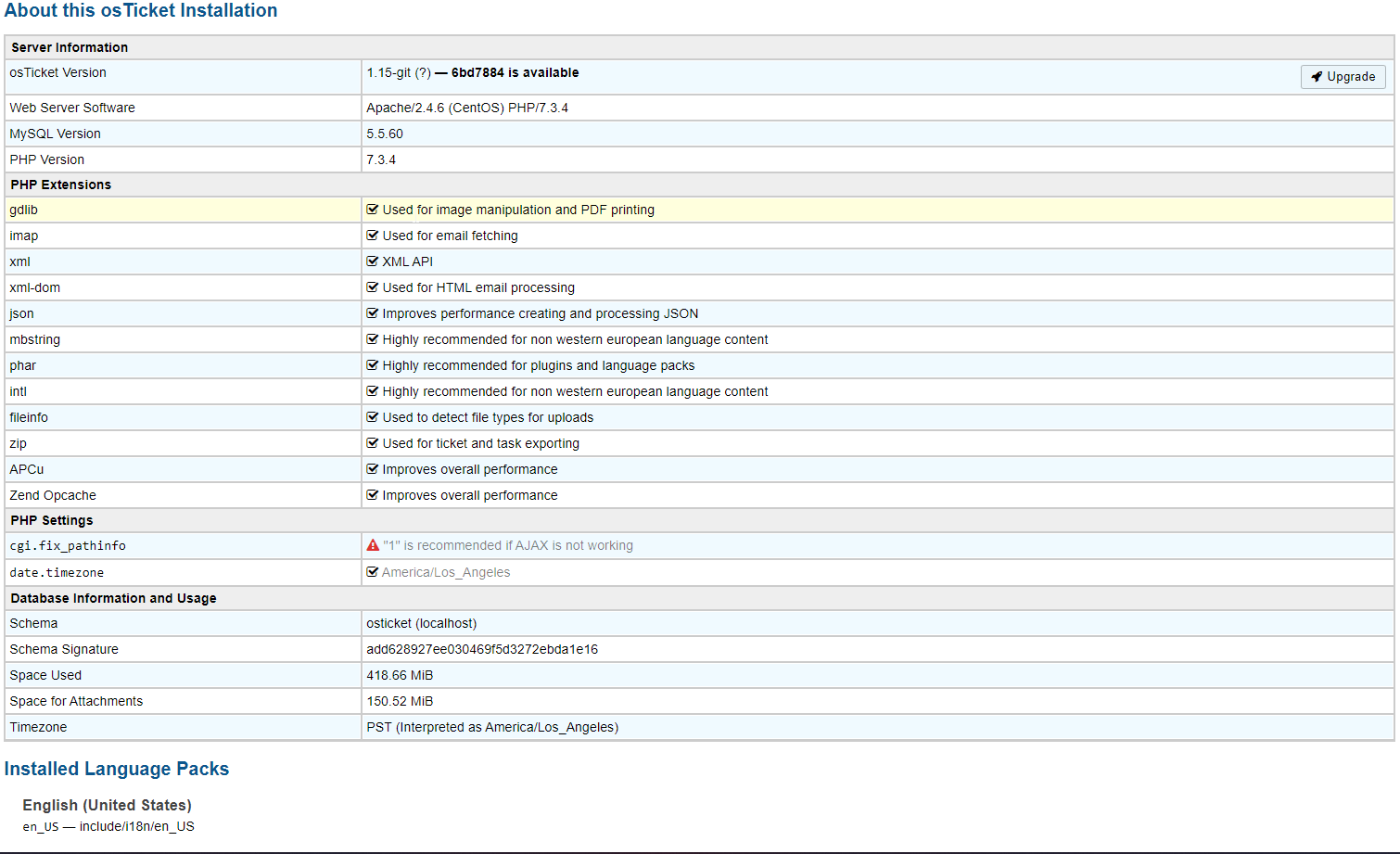Image resolution: width=1400 pixels, height=854 pixels.
Task: Select the 'gdlib' extension name
Action: click(23, 210)
